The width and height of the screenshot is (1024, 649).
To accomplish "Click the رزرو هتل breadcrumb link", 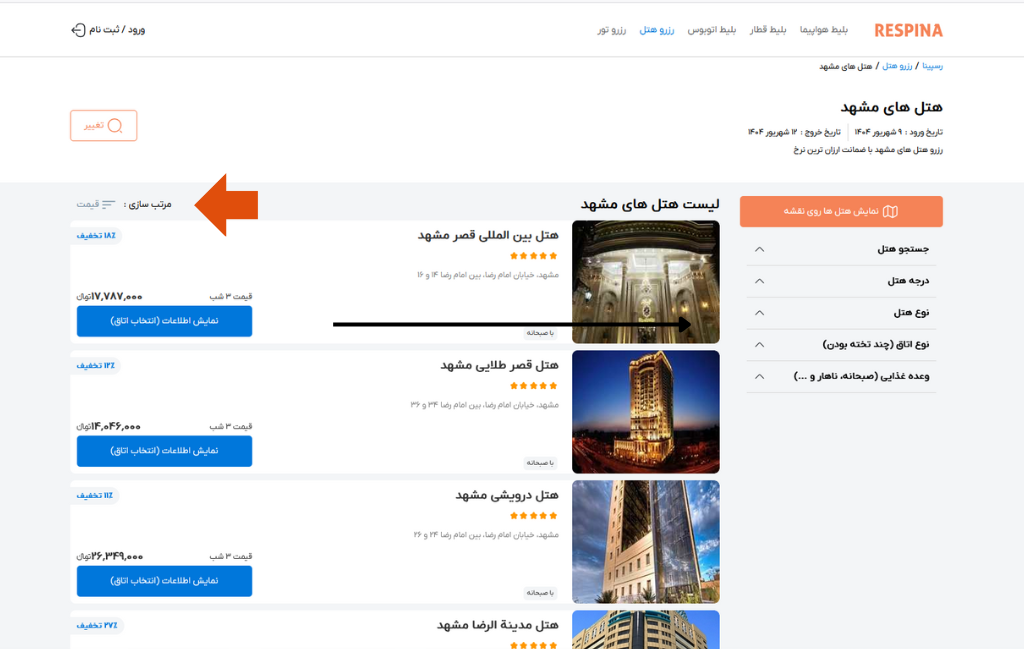I will pos(895,66).
